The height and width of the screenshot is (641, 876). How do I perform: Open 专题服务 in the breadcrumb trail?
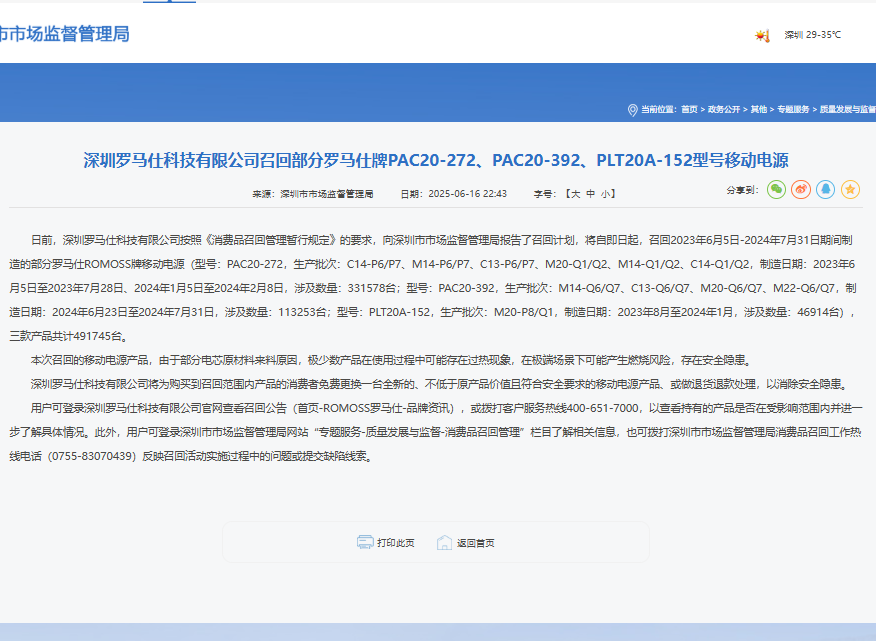click(793, 110)
